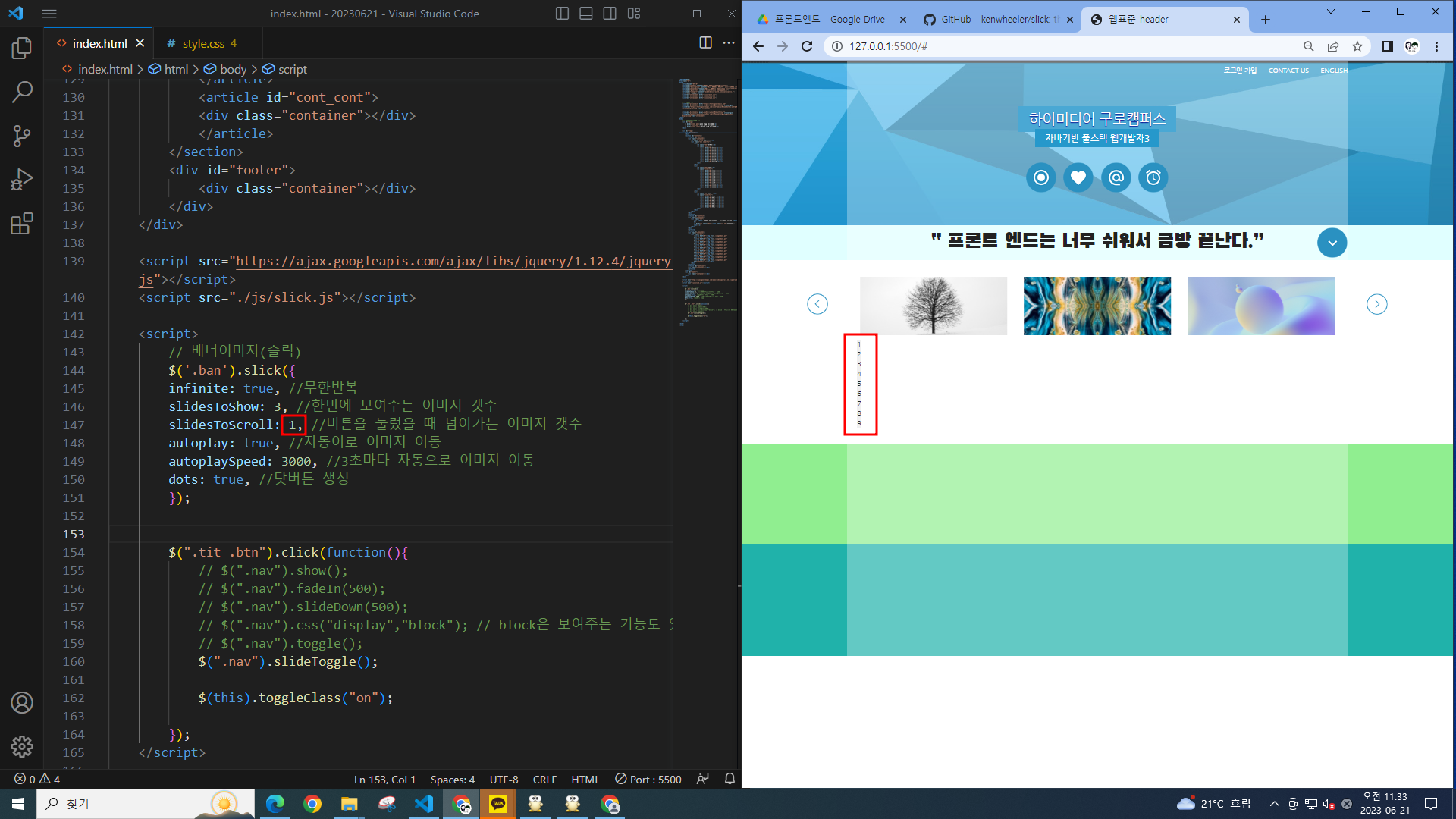The image size is (1456, 819).
Task: Open Chrome tab search dropdown arrow
Action: coord(1330,12)
